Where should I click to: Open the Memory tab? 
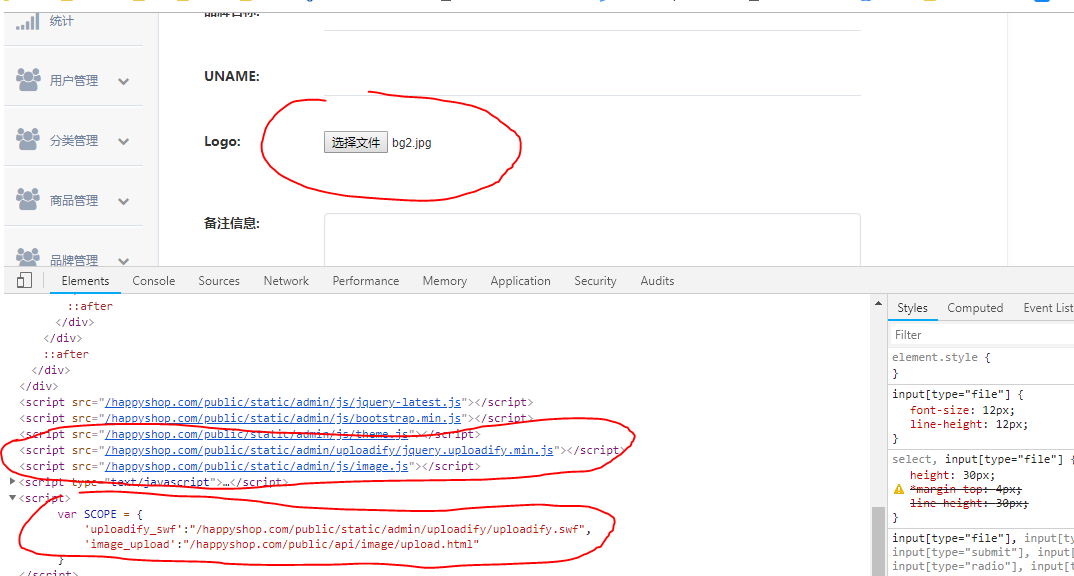click(x=445, y=281)
